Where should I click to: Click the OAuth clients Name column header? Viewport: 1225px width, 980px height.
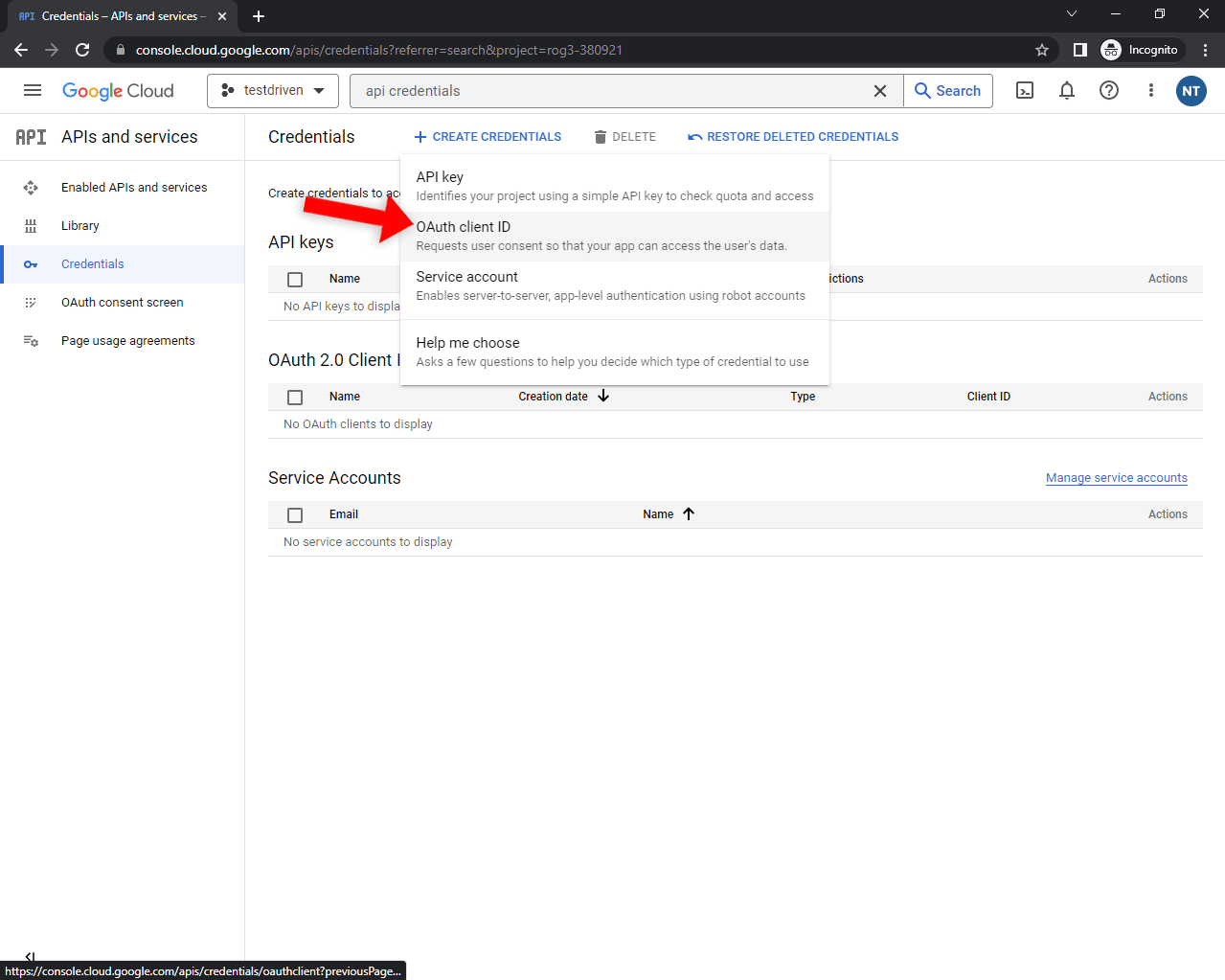click(345, 397)
